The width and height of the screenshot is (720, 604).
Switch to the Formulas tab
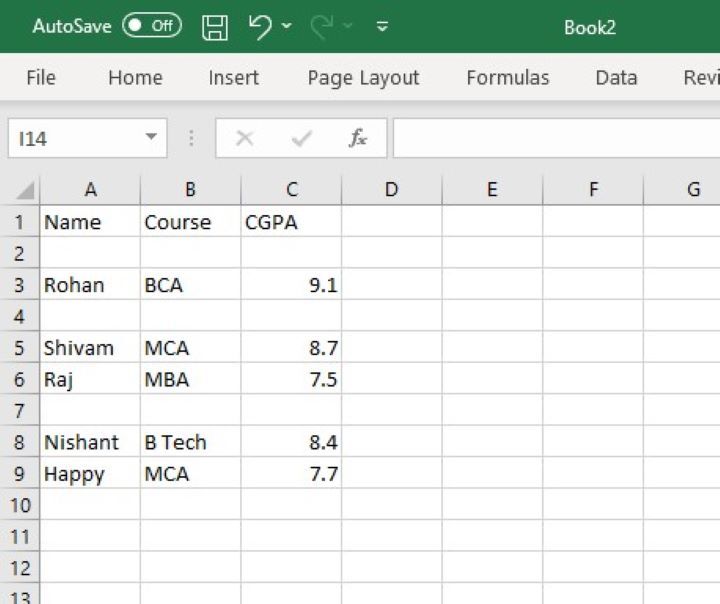point(508,78)
